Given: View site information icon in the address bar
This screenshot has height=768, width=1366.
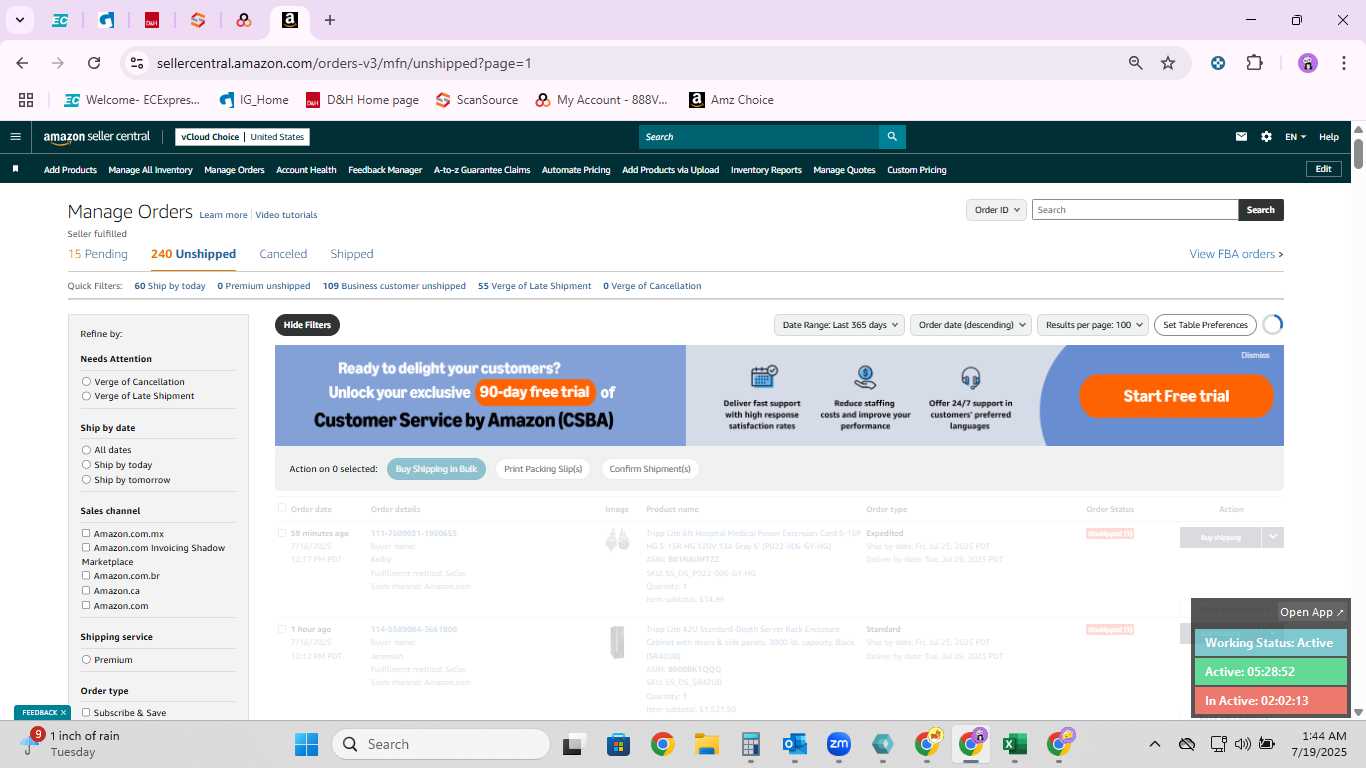Looking at the screenshot, I should pyautogui.click(x=138, y=63).
